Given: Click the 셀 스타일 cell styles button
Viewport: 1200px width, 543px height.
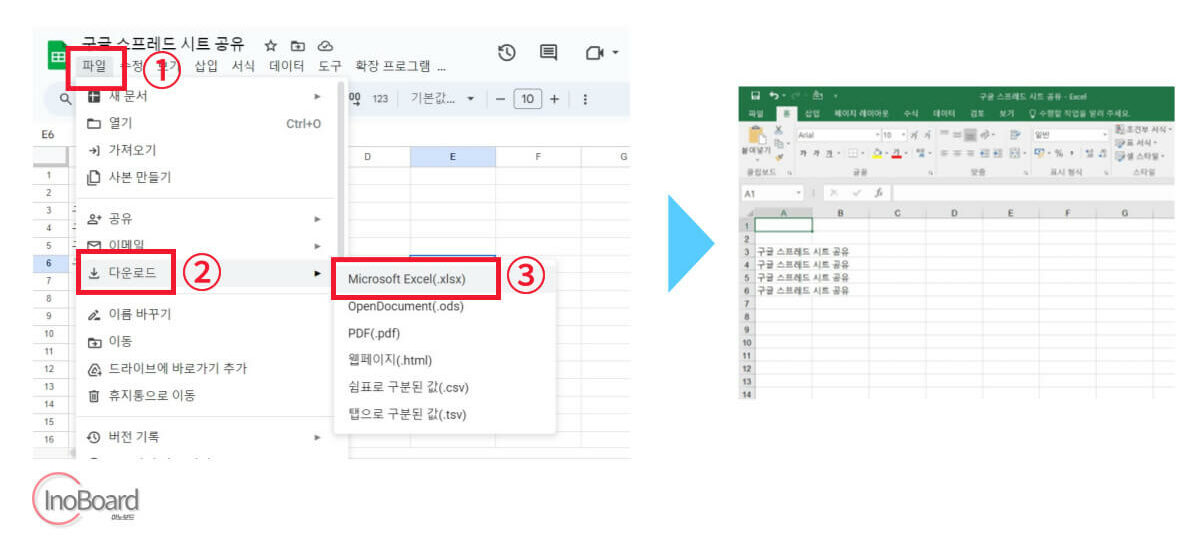Looking at the screenshot, I should tap(1140, 155).
